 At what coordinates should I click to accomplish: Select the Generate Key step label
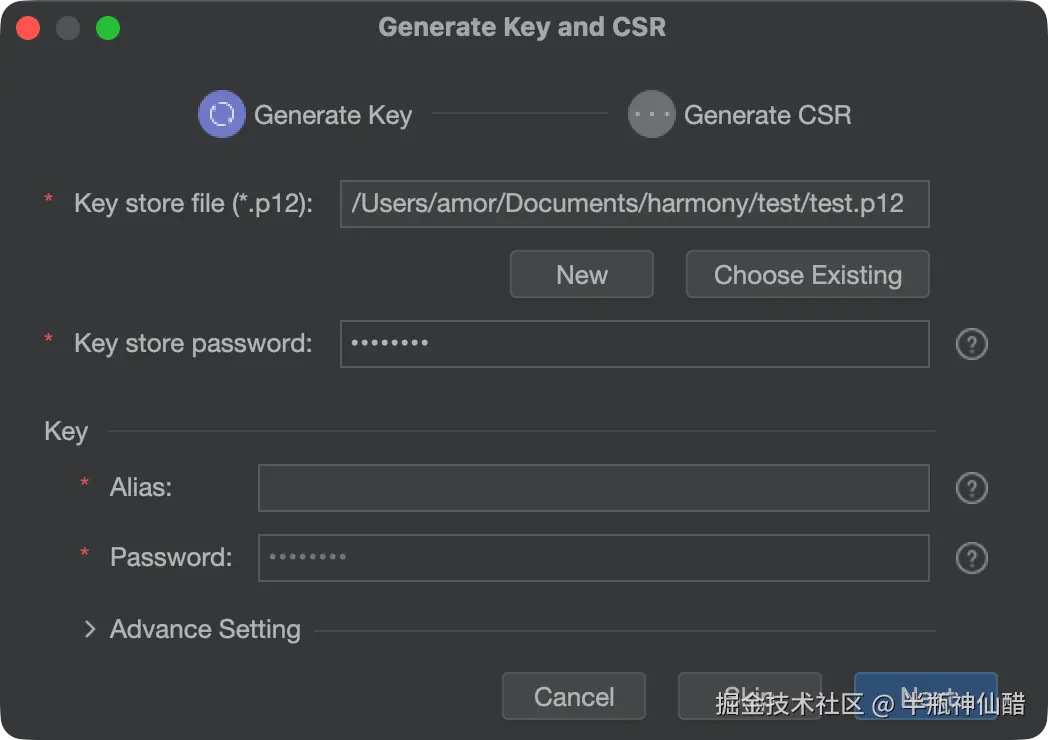click(x=333, y=115)
